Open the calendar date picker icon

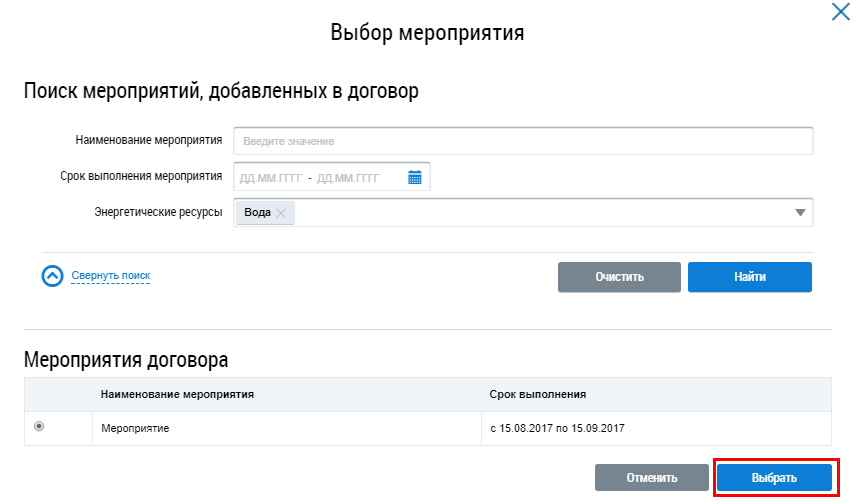(x=416, y=177)
